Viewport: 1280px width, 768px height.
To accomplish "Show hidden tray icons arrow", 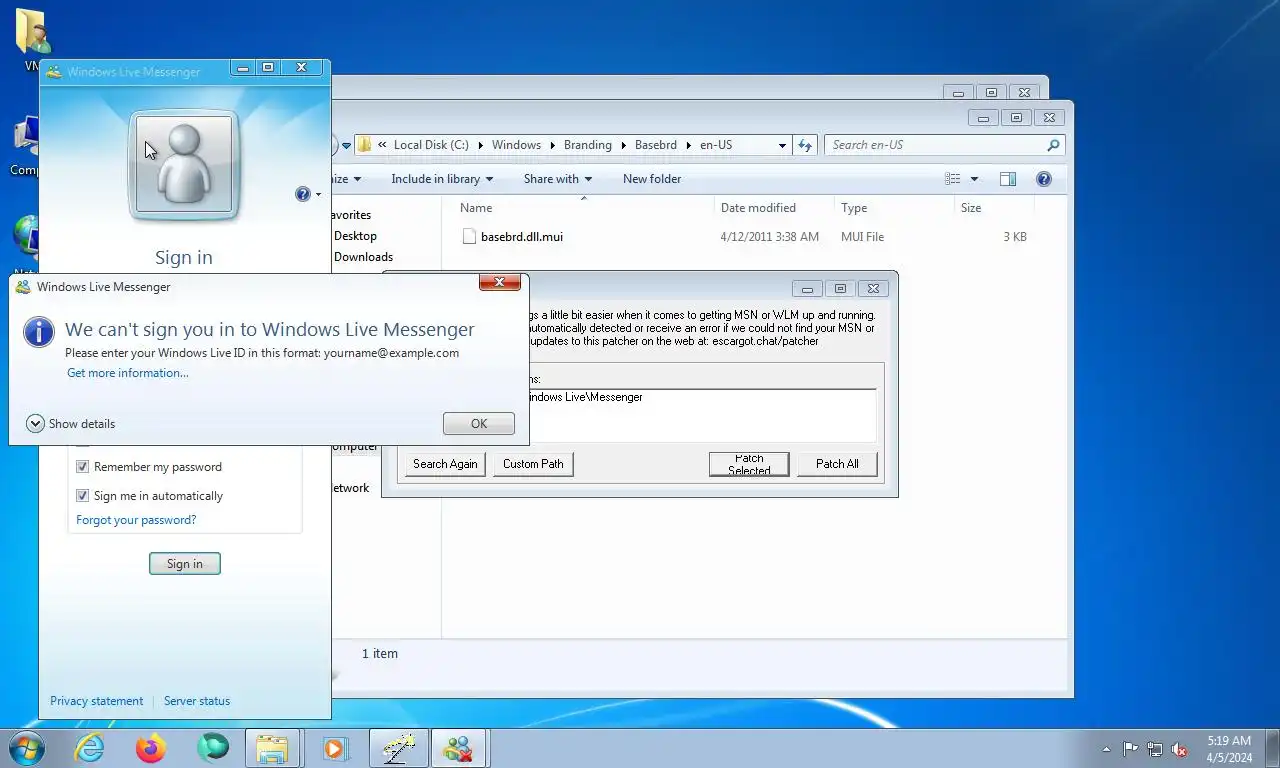I will [1106, 749].
